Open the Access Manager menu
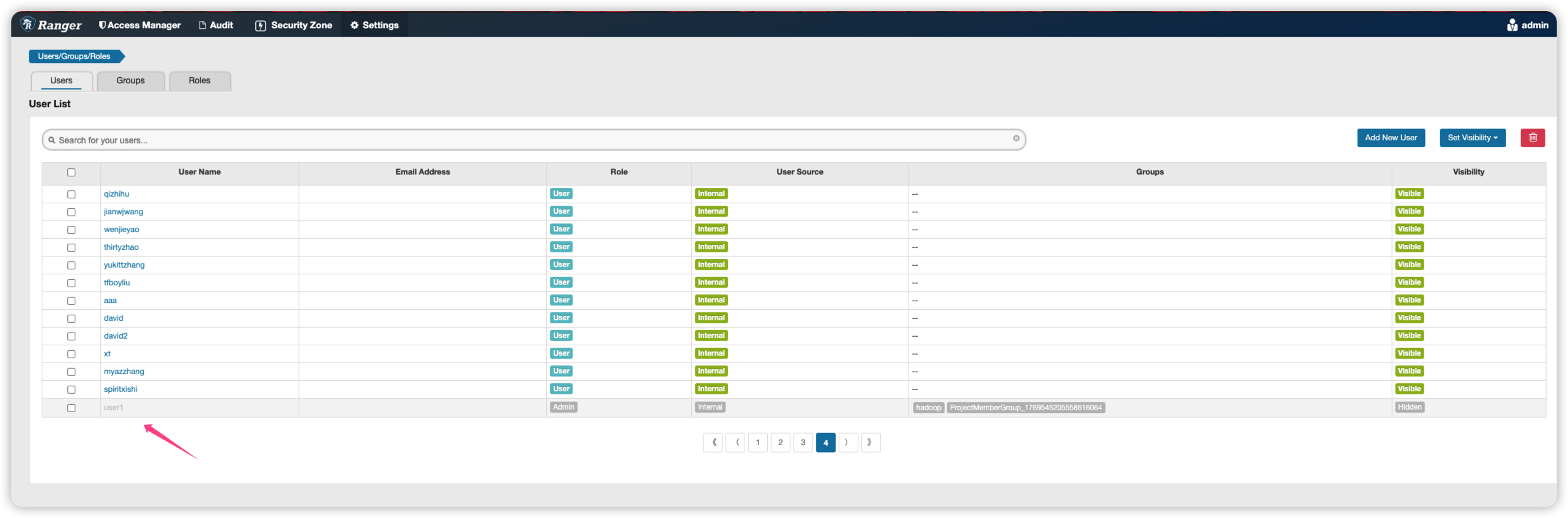Screen dimensions: 1568x518 tap(139, 25)
